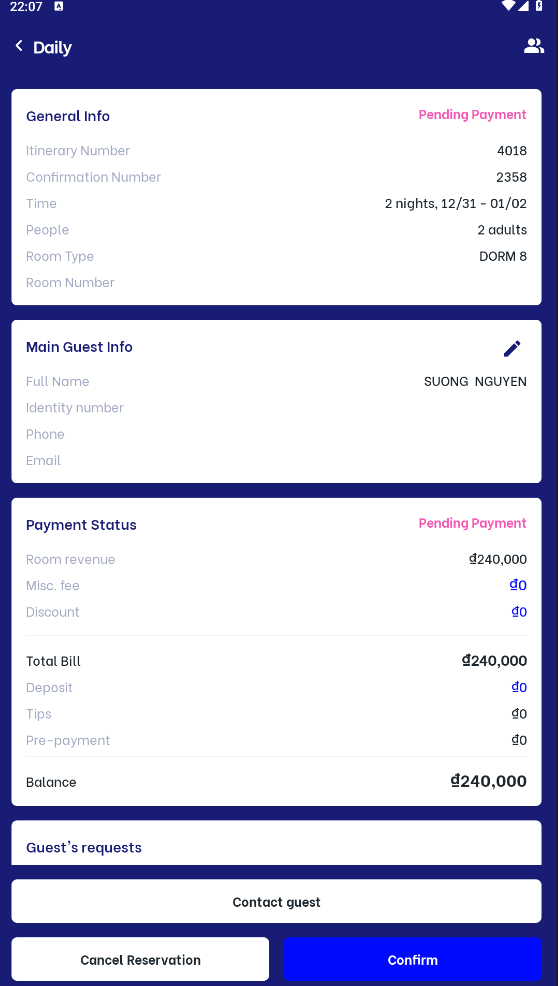Tap the back arrow next to Daily
Viewport: 558px width, 986px height.
[x=19, y=46]
